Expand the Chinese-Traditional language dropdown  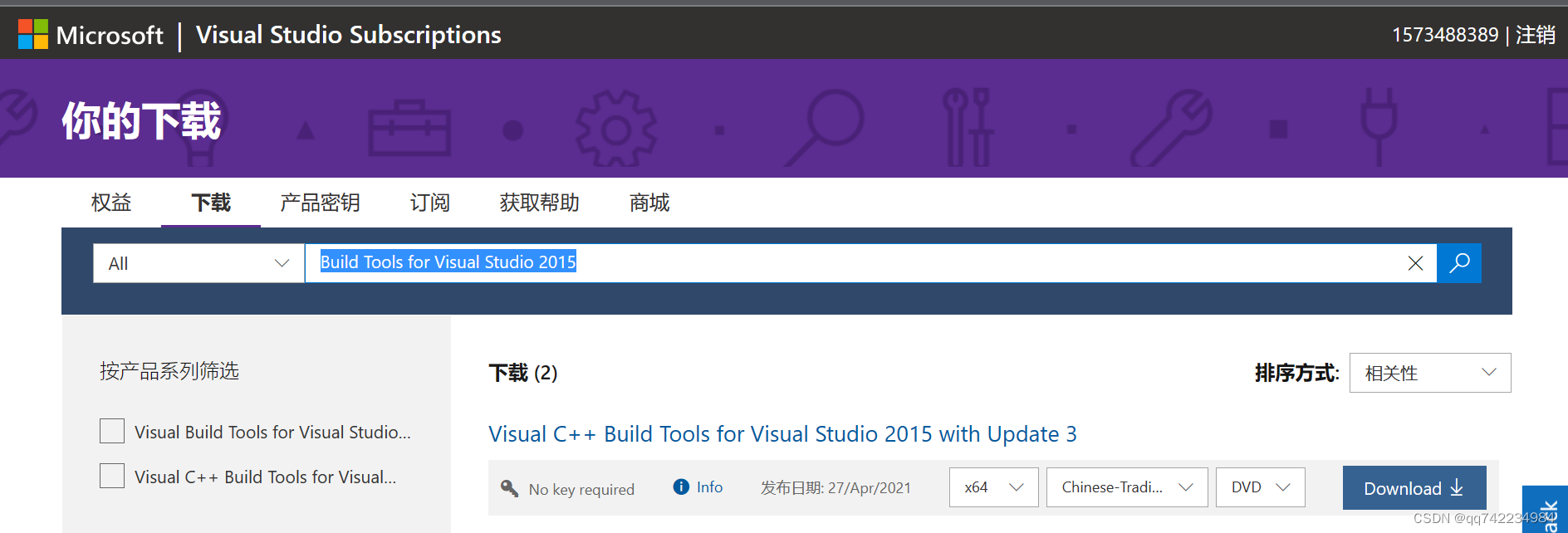point(1127,487)
